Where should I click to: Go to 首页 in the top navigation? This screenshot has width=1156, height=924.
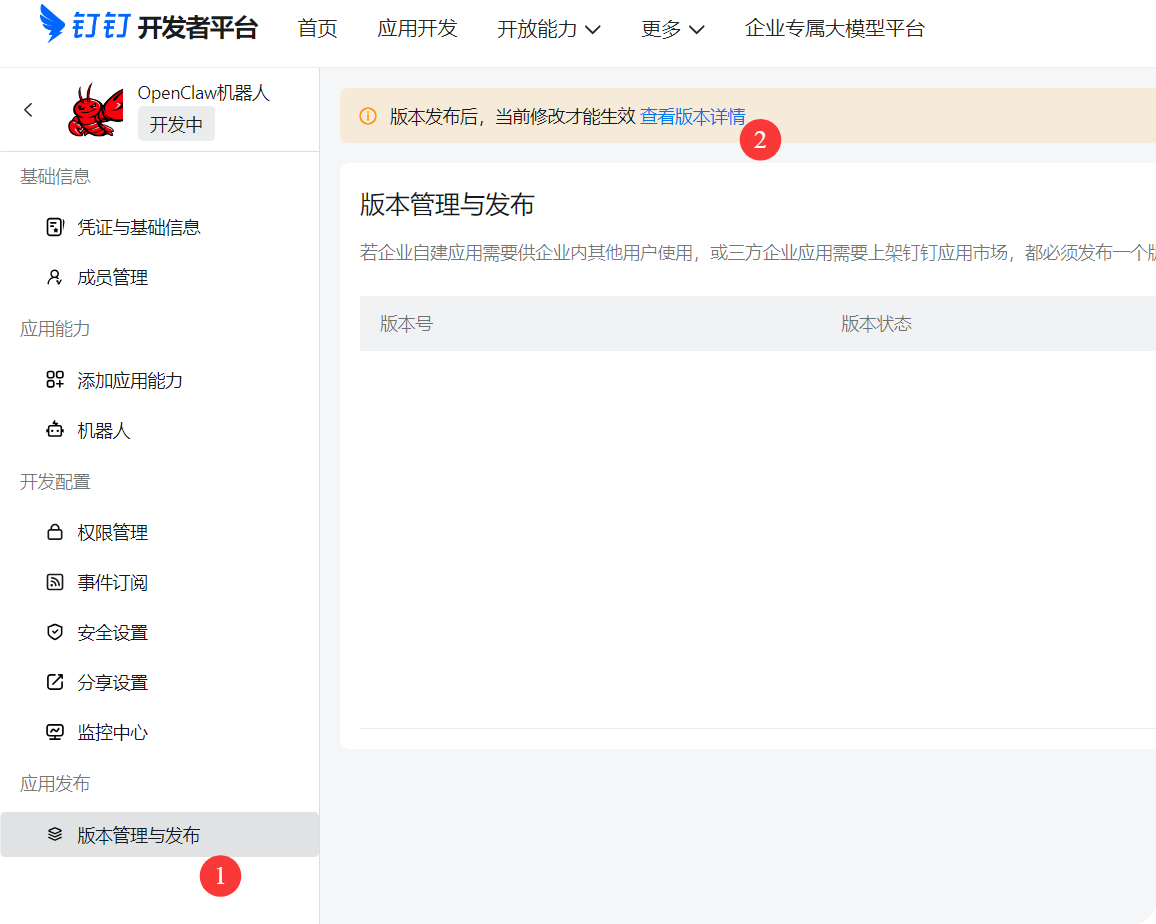coord(317,29)
